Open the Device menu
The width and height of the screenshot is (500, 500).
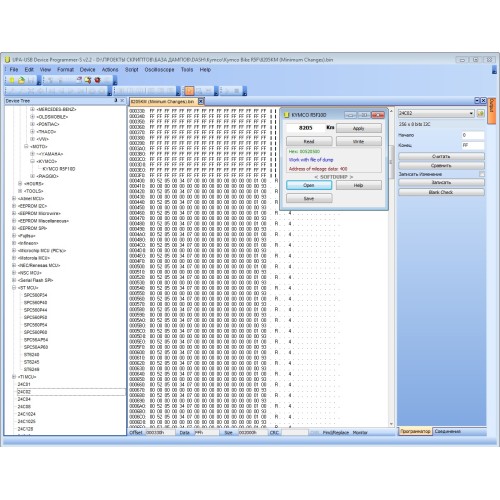pos(87,70)
